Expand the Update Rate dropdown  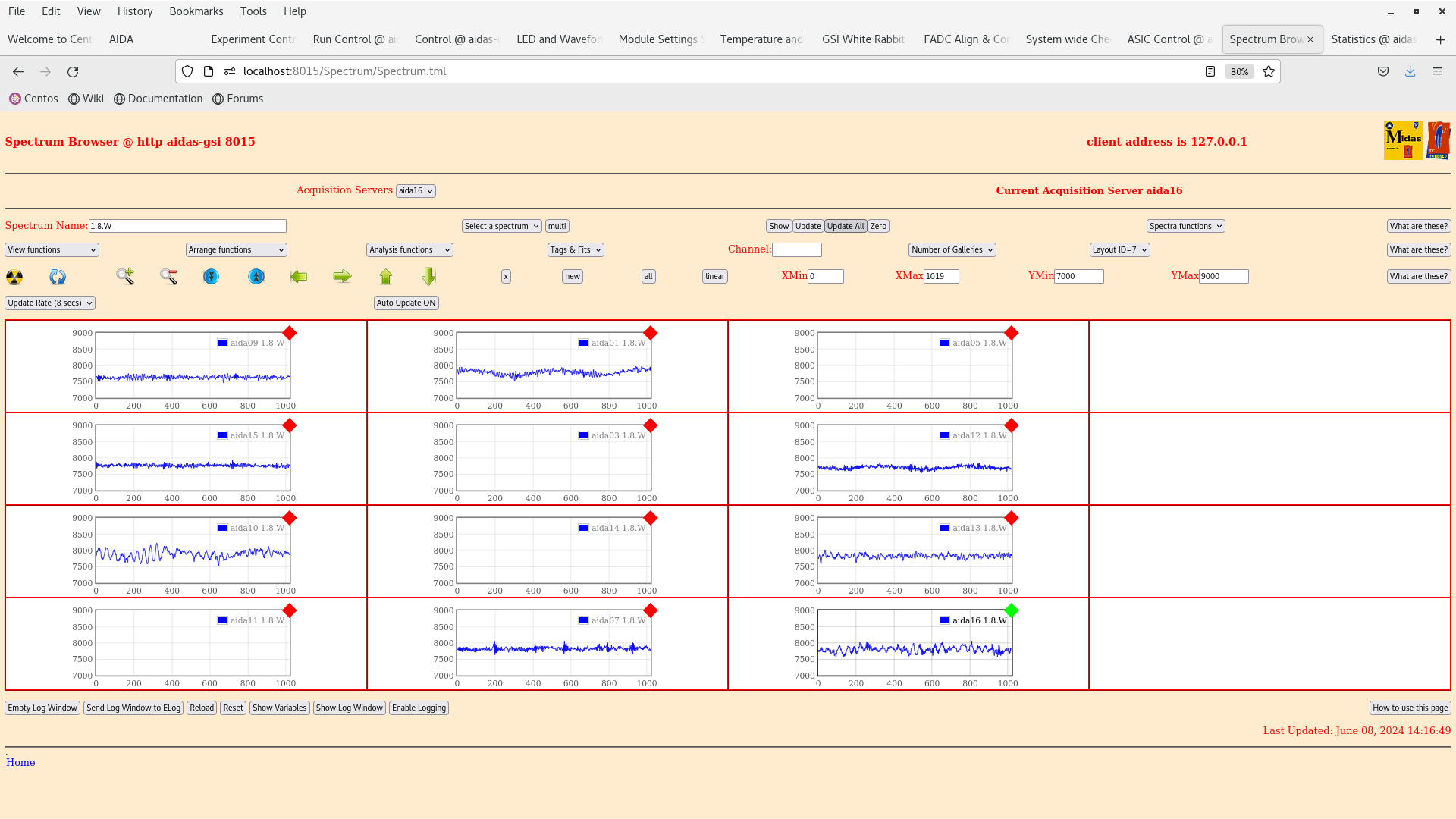pyautogui.click(x=50, y=303)
